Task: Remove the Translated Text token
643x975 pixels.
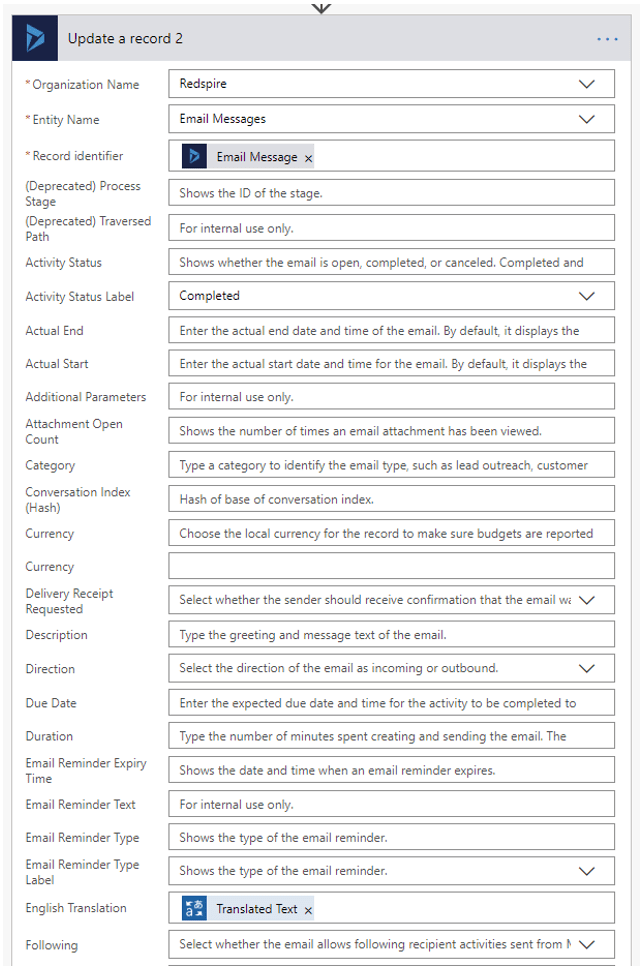Action: [x=308, y=910]
